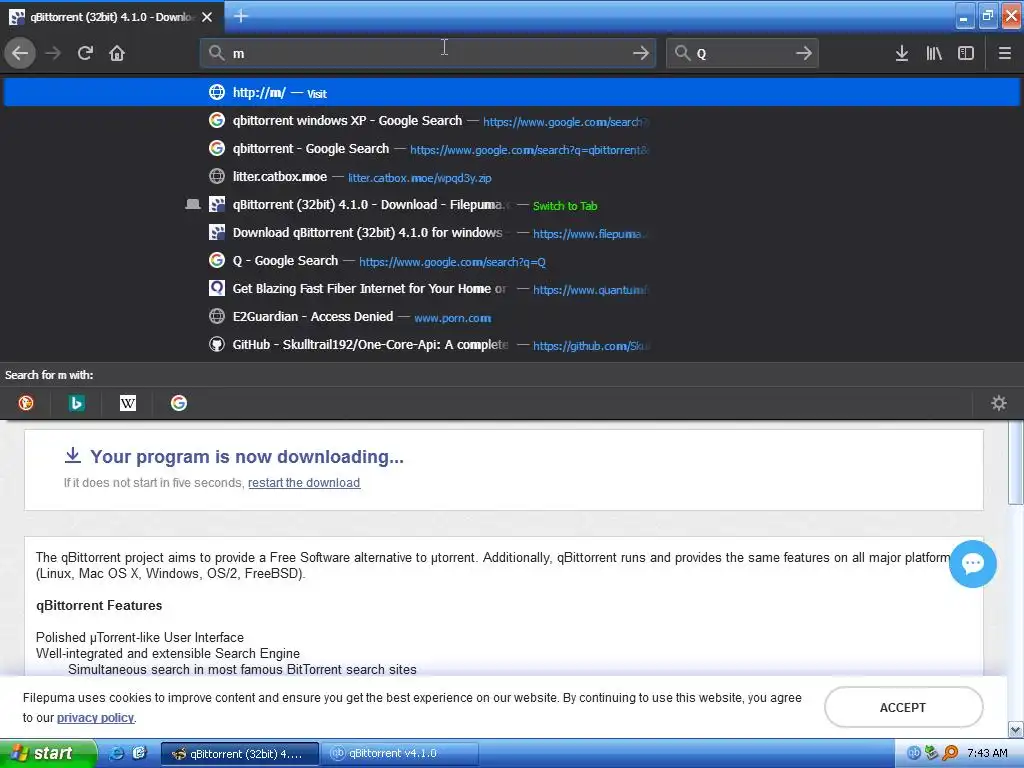Select "qbittorrent windows XP - Google Search" suggestion
Screen dimensions: 1024x768
pyautogui.click(x=512, y=121)
